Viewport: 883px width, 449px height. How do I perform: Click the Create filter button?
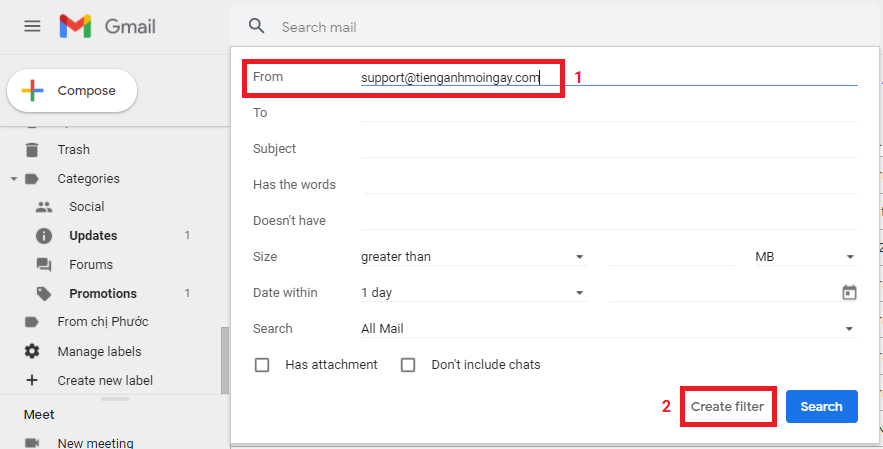pyautogui.click(x=727, y=407)
